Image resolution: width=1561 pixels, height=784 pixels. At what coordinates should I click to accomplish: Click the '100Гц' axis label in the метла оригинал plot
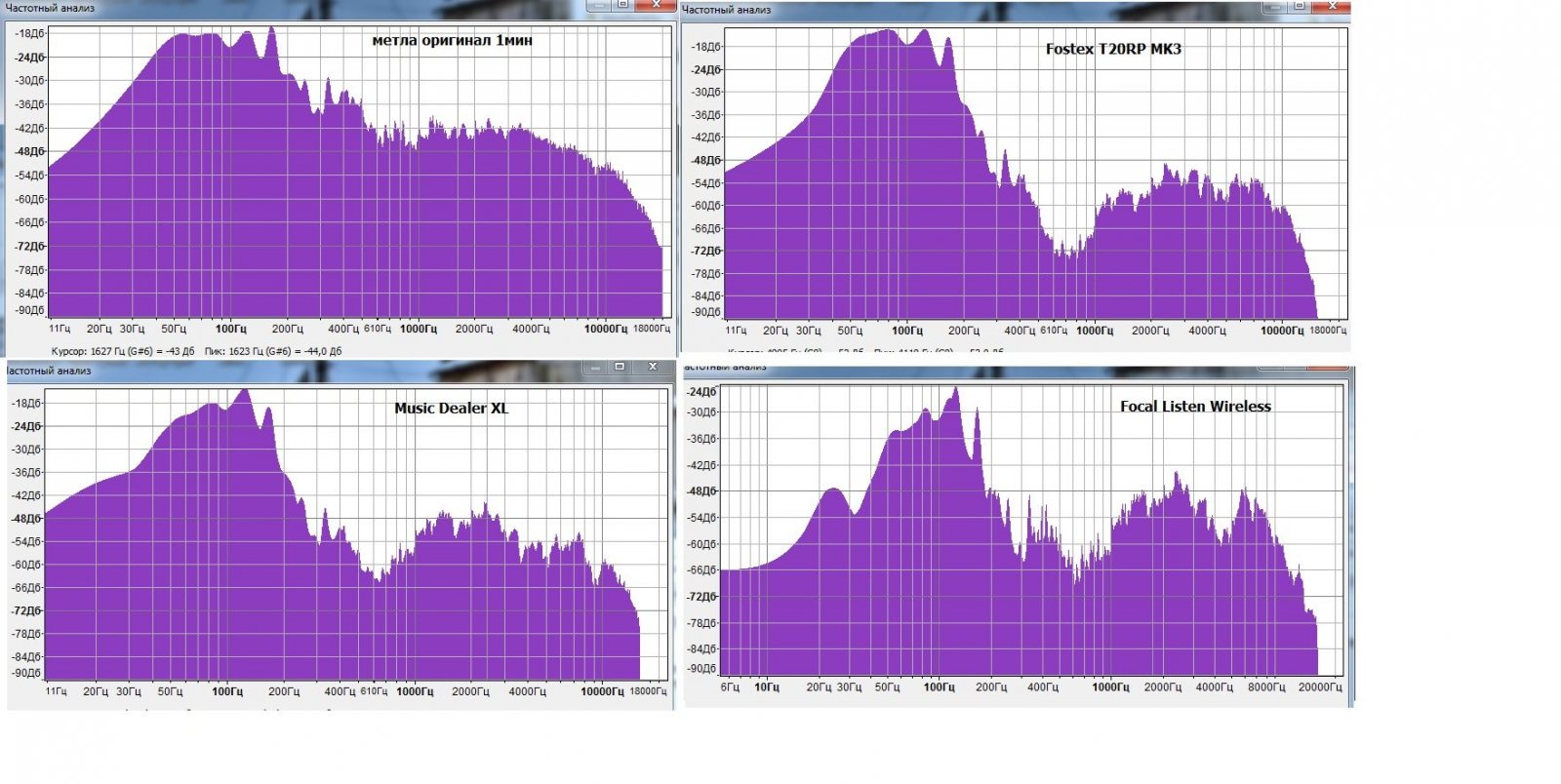coord(231,329)
